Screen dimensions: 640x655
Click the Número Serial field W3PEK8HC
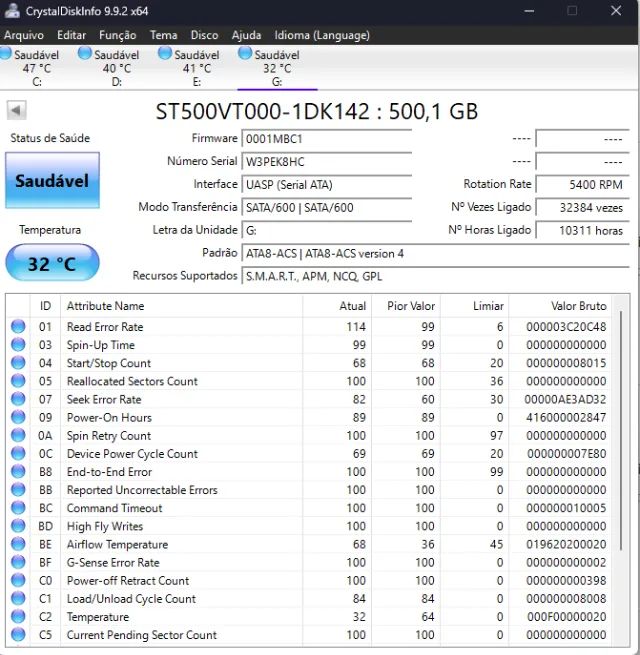(x=327, y=161)
